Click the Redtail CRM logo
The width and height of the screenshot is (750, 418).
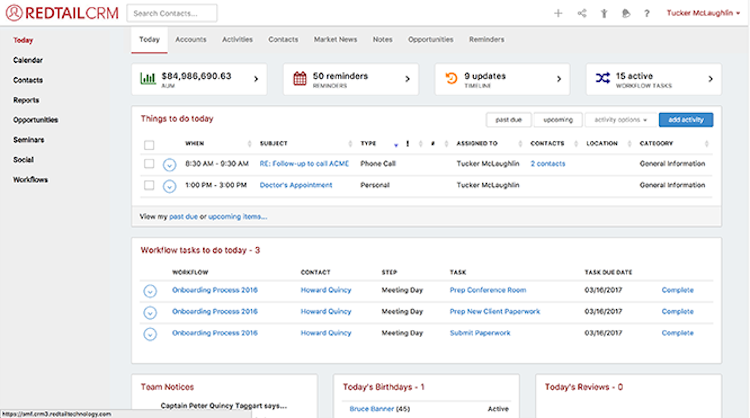click(x=62, y=13)
